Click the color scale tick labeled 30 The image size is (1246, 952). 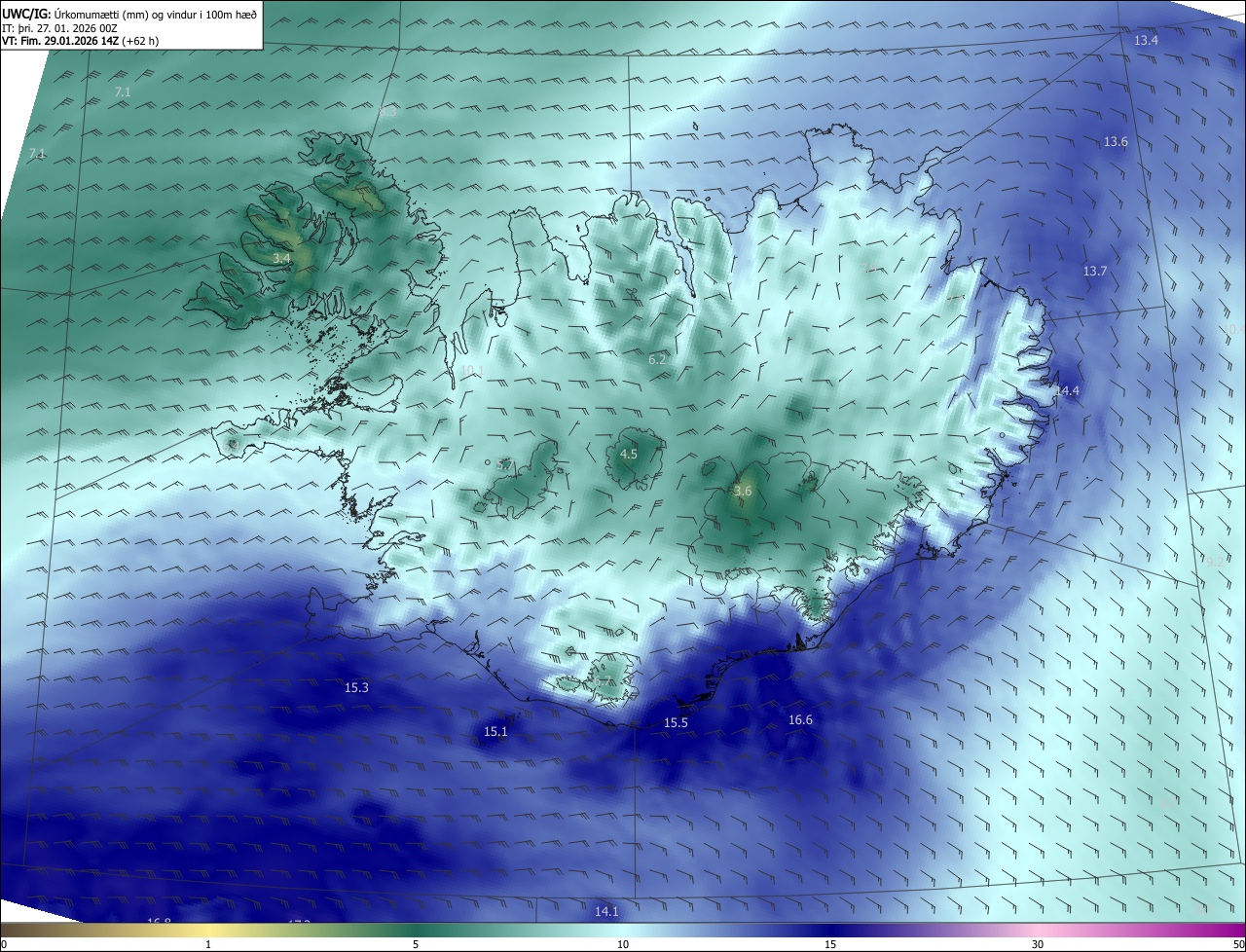click(x=1038, y=944)
